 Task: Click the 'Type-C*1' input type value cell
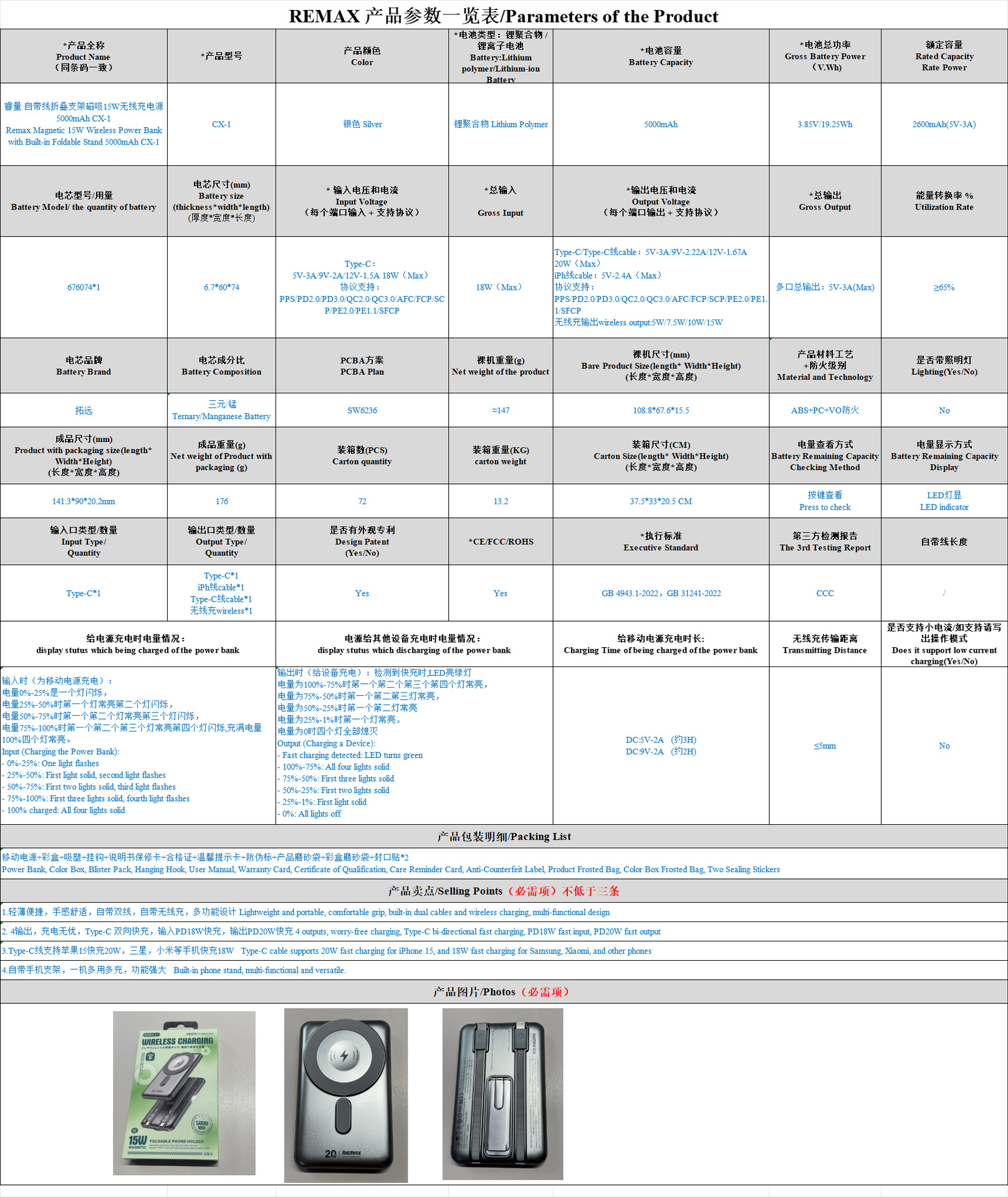coord(84,593)
